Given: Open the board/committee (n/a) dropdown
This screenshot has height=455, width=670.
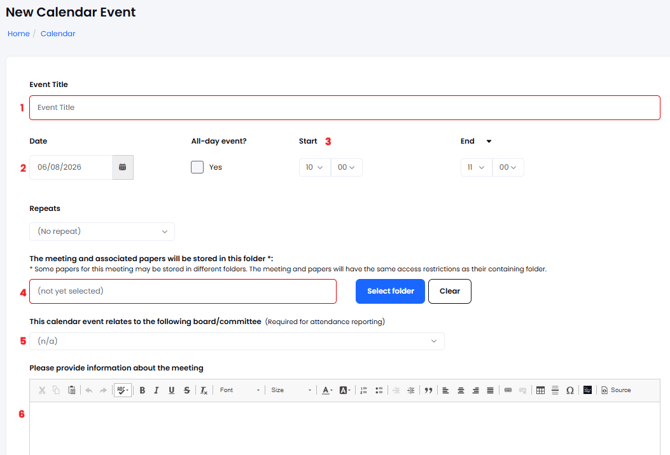Looking at the screenshot, I should 237,341.
